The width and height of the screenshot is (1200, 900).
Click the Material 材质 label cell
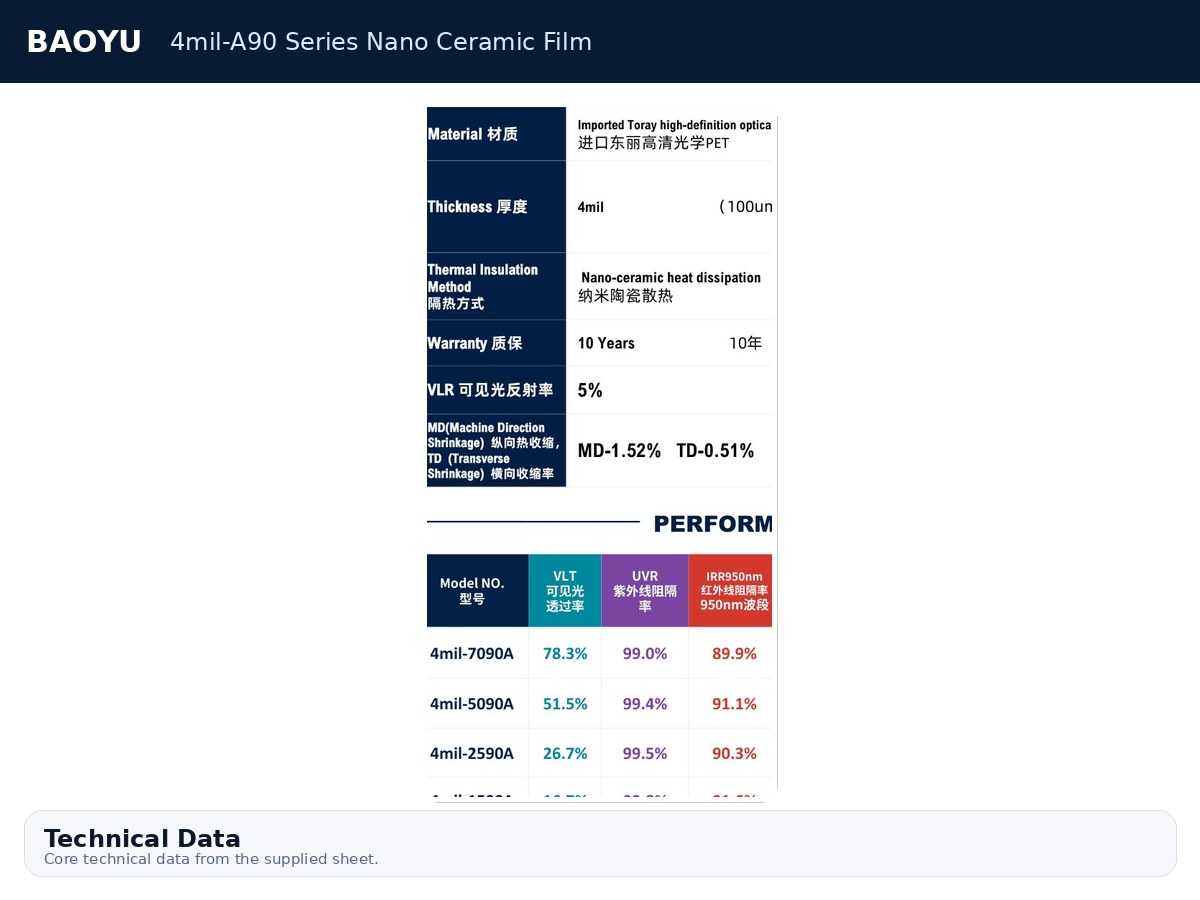(496, 134)
